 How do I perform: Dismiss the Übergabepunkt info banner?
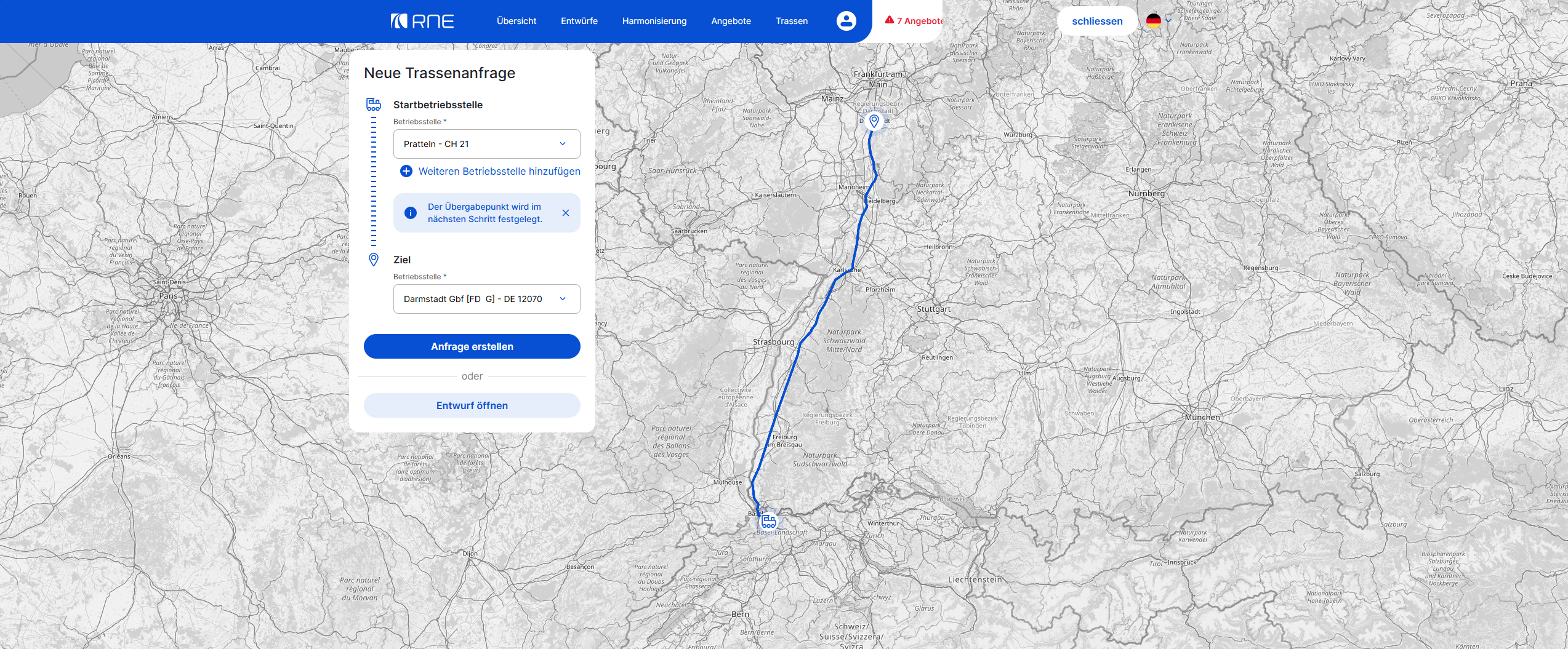(x=565, y=213)
